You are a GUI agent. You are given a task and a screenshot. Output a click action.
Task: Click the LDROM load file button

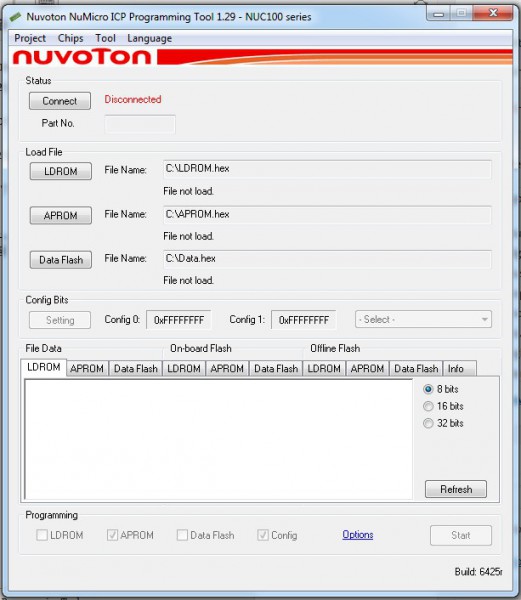click(60, 171)
